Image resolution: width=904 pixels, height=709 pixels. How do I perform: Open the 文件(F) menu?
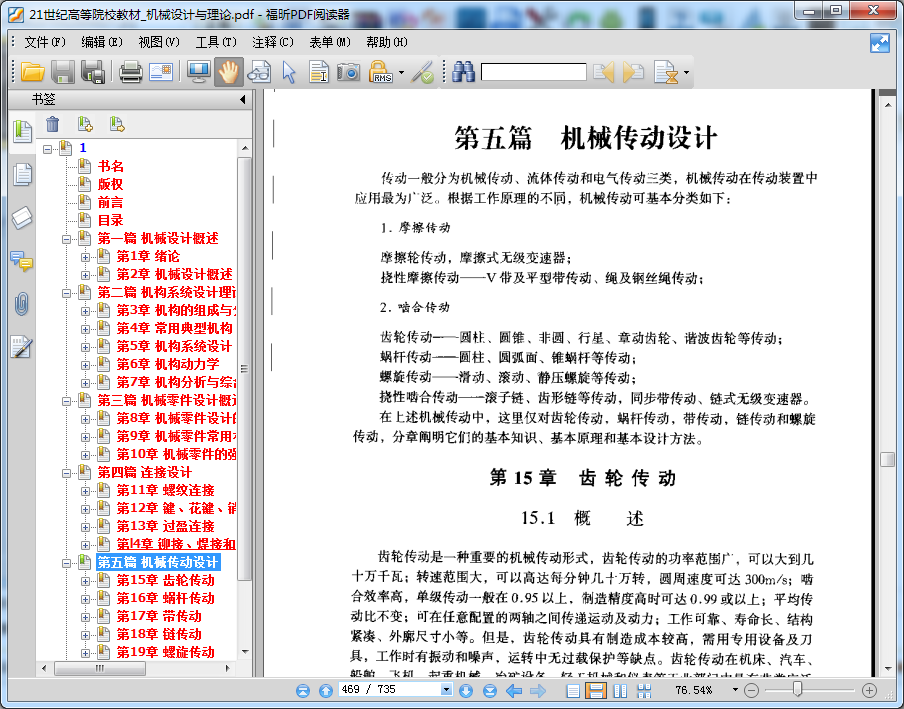coord(45,42)
